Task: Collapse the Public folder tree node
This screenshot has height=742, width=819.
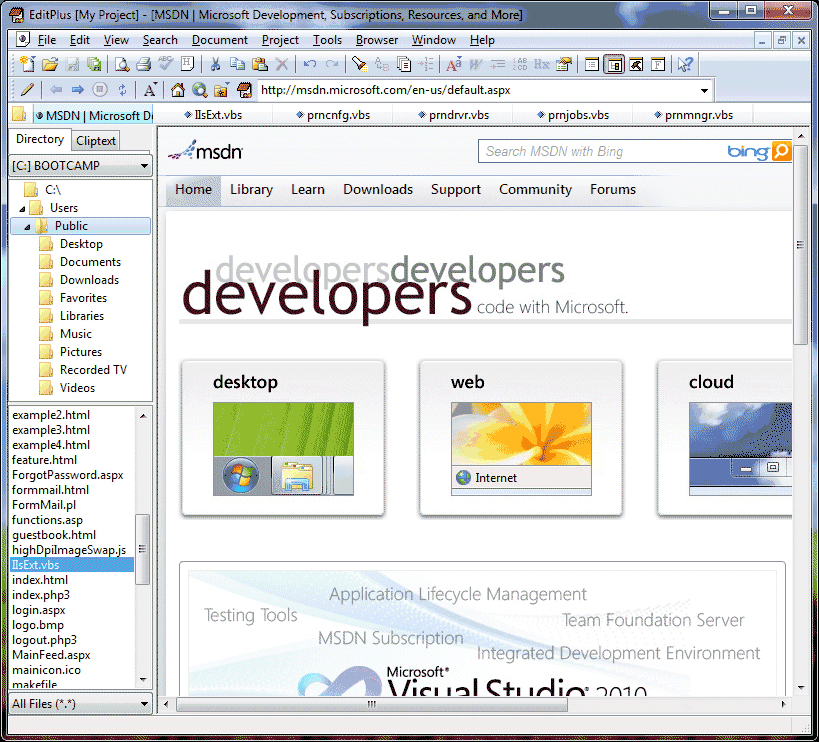Action: 27,226
